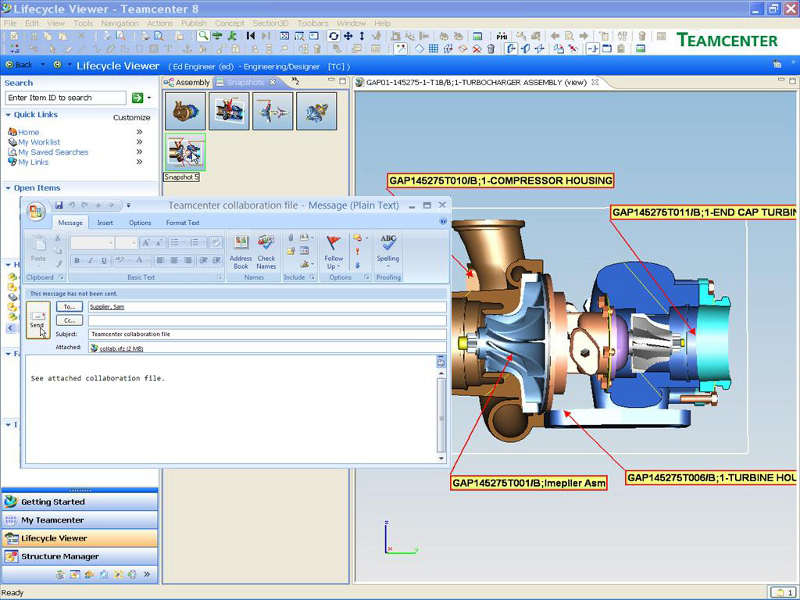Open the dropdown beside the search go button

click(149, 97)
